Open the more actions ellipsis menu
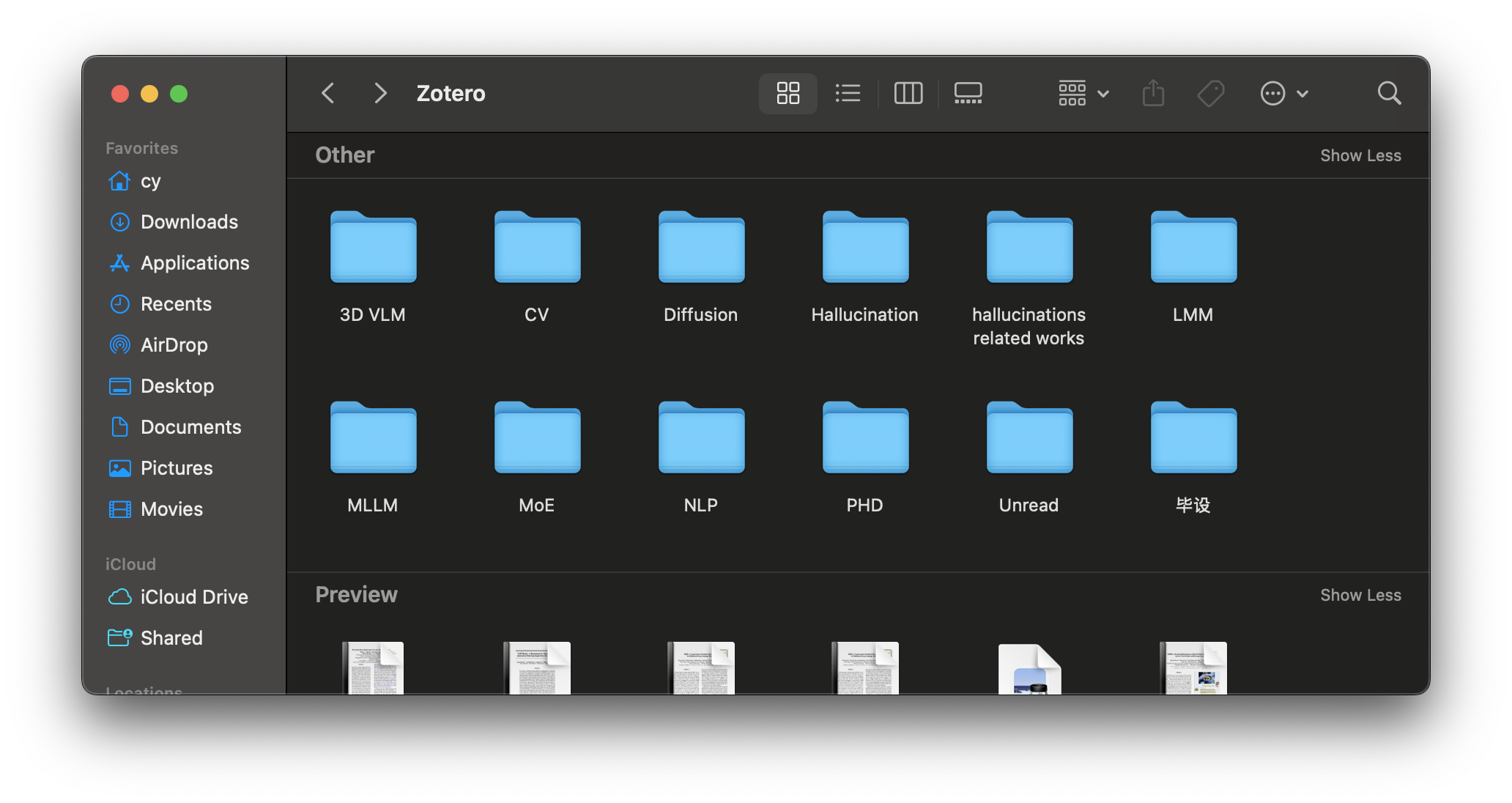1512x803 pixels. 1284,93
